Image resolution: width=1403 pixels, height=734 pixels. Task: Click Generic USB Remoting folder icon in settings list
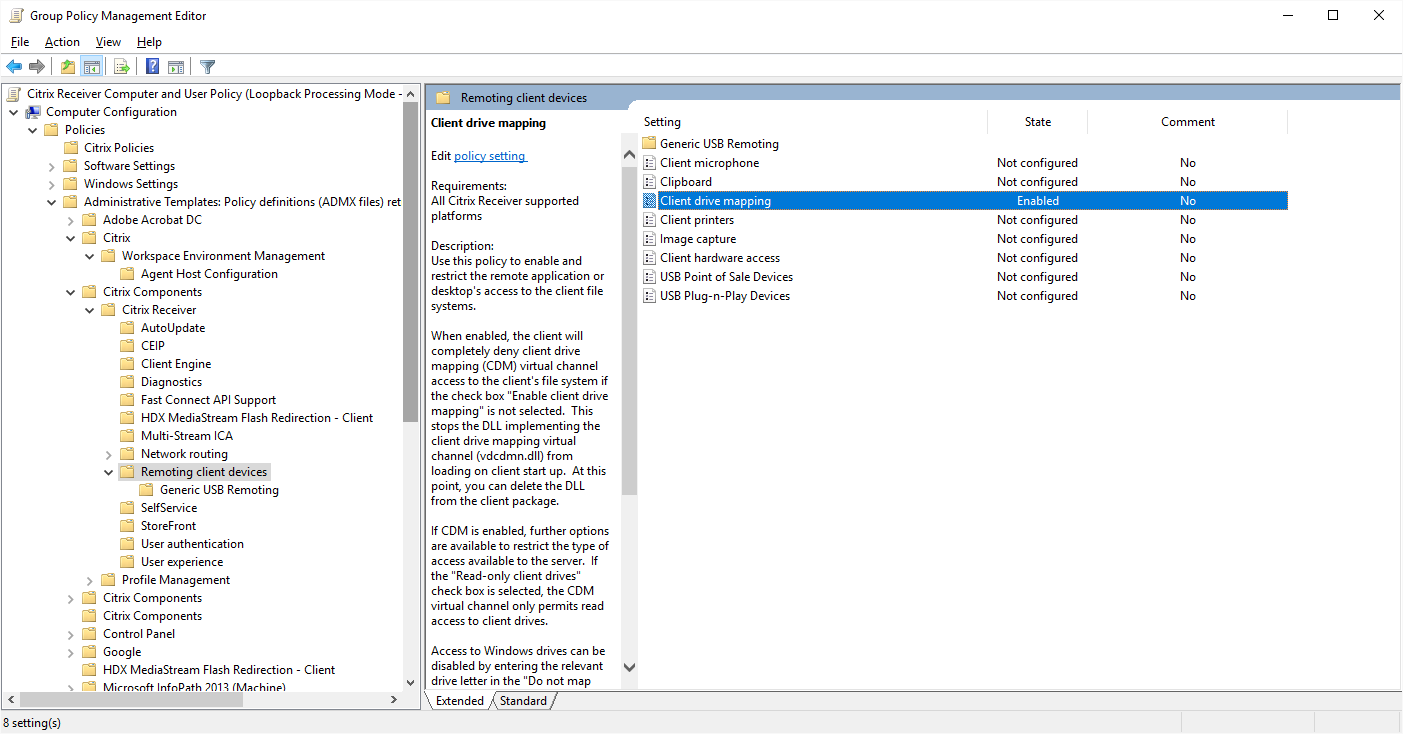click(649, 144)
